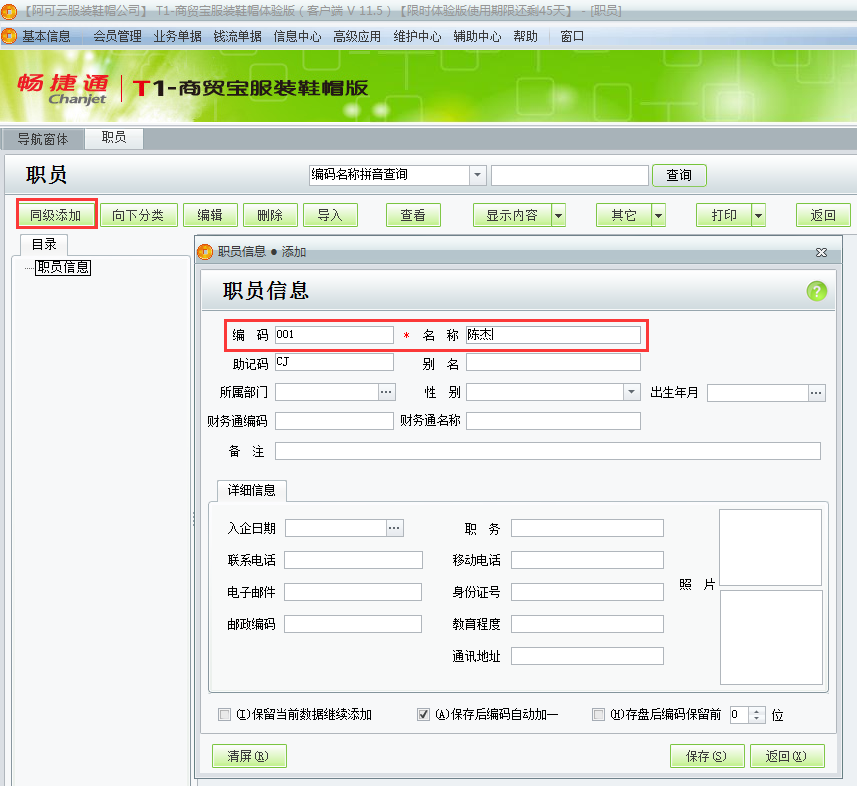The height and width of the screenshot is (786, 857).
Task: Open the 性别 dropdown
Action: tap(631, 392)
